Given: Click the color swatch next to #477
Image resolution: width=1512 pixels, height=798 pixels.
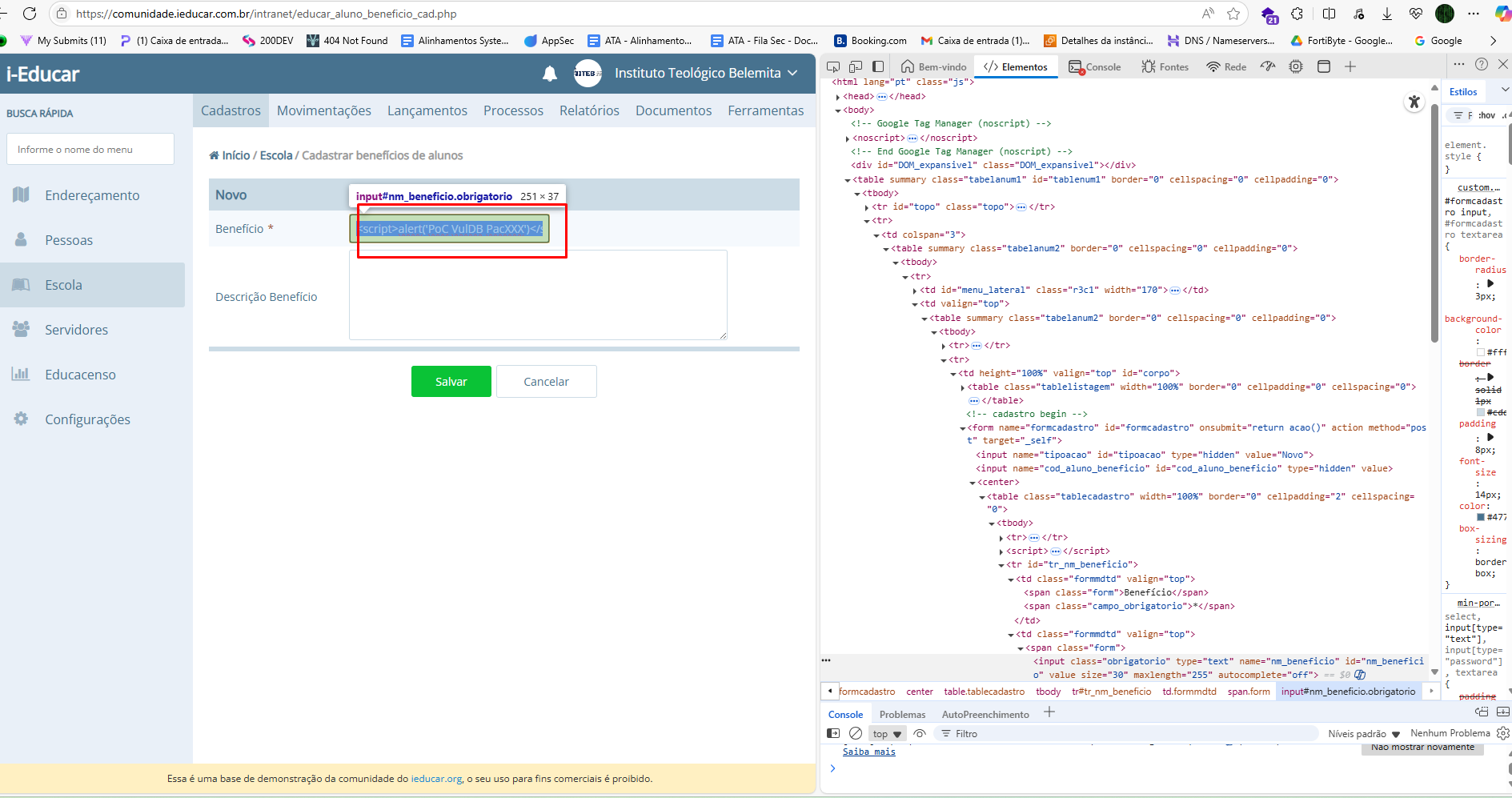Looking at the screenshot, I should [1481, 517].
